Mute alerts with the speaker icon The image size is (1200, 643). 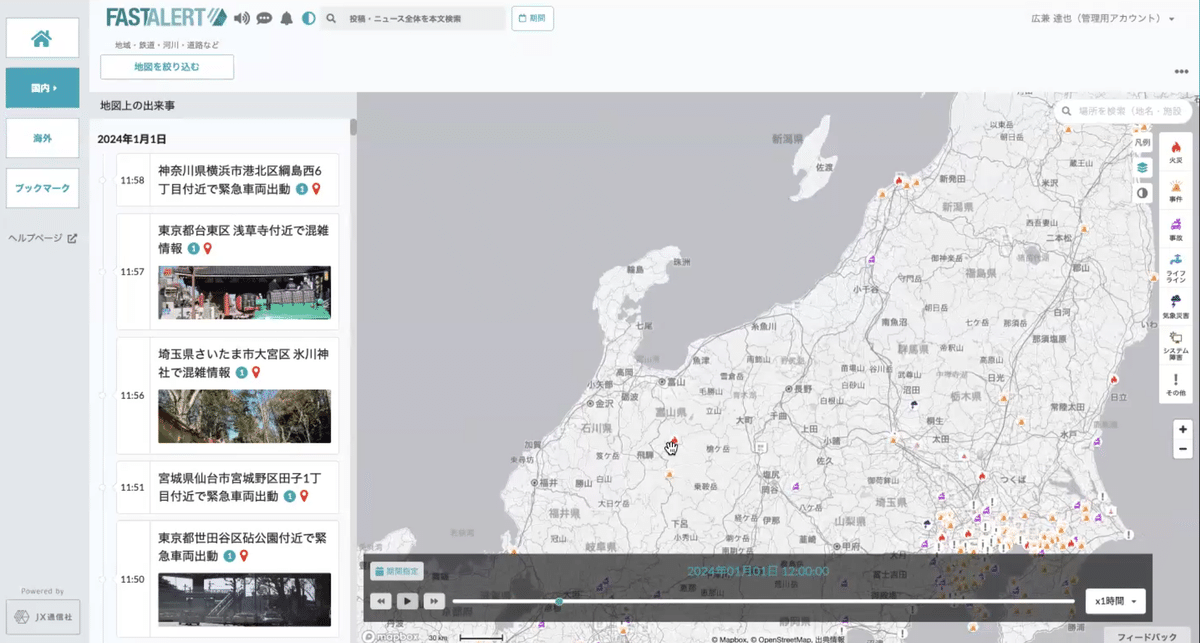coord(240,17)
